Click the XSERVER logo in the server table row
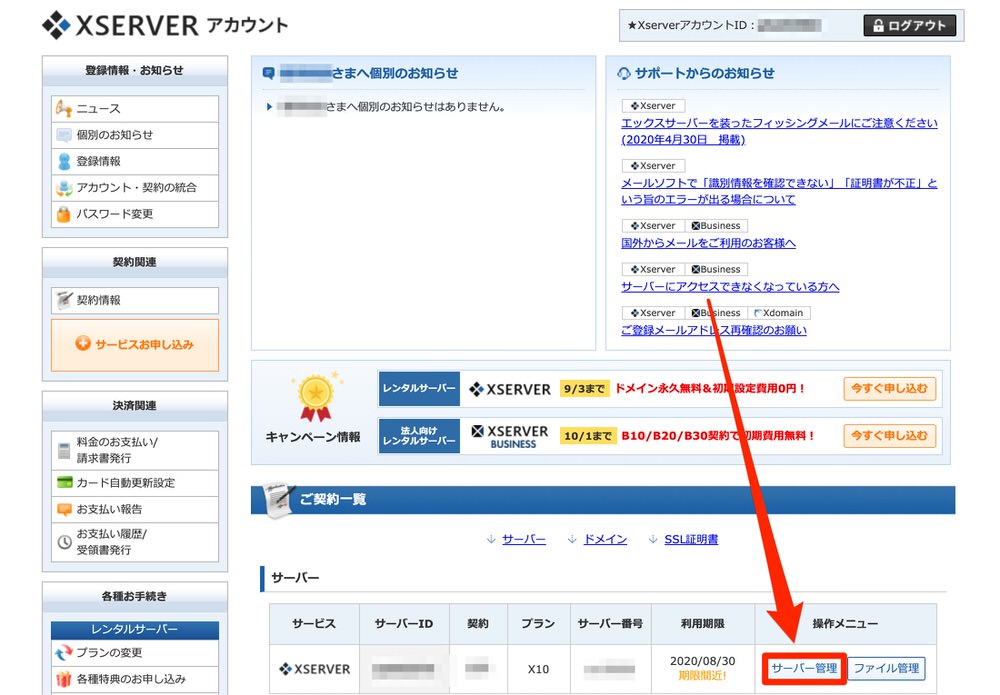The width and height of the screenshot is (1000, 695). [x=314, y=669]
